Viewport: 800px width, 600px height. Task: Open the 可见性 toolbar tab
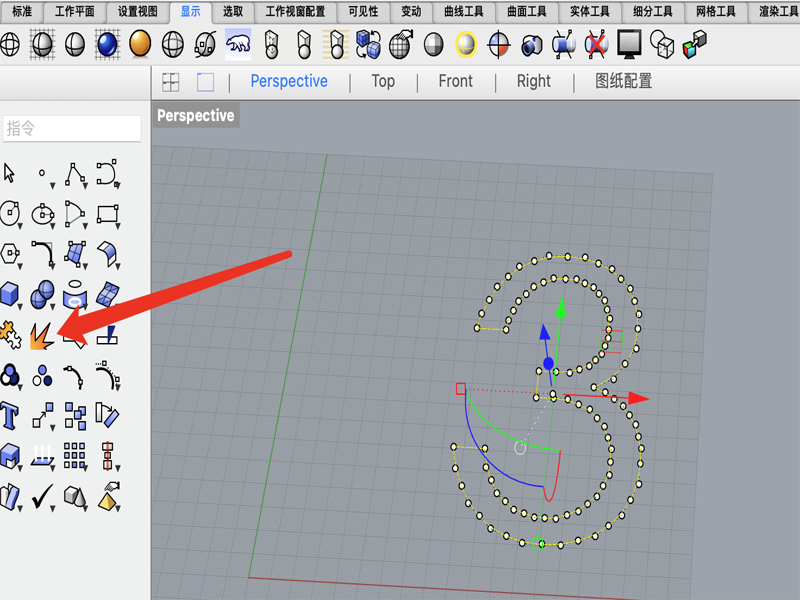coord(363,11)
